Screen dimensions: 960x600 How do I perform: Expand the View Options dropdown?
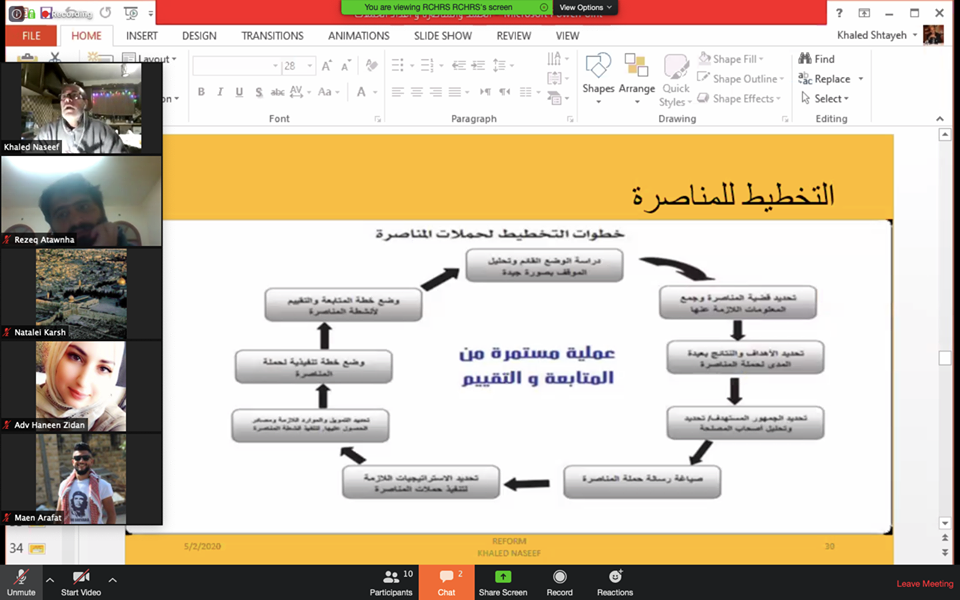586,7
